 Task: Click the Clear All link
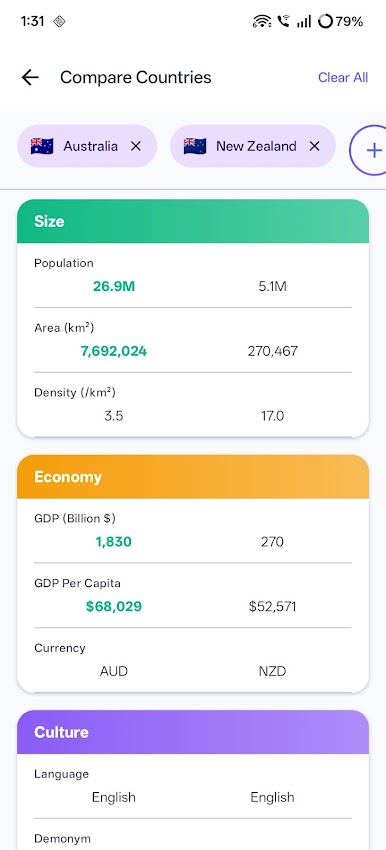click(x=343, y=78)
